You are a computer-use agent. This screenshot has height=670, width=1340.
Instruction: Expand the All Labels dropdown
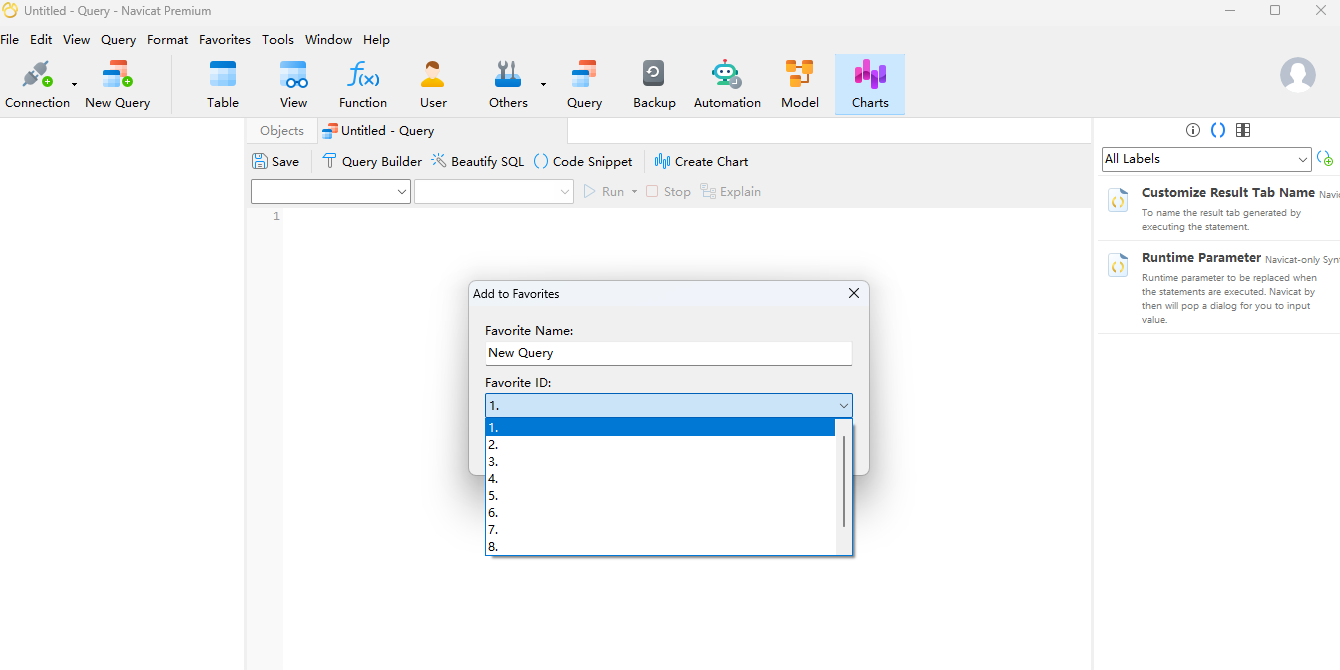[x=1206, y=159]
